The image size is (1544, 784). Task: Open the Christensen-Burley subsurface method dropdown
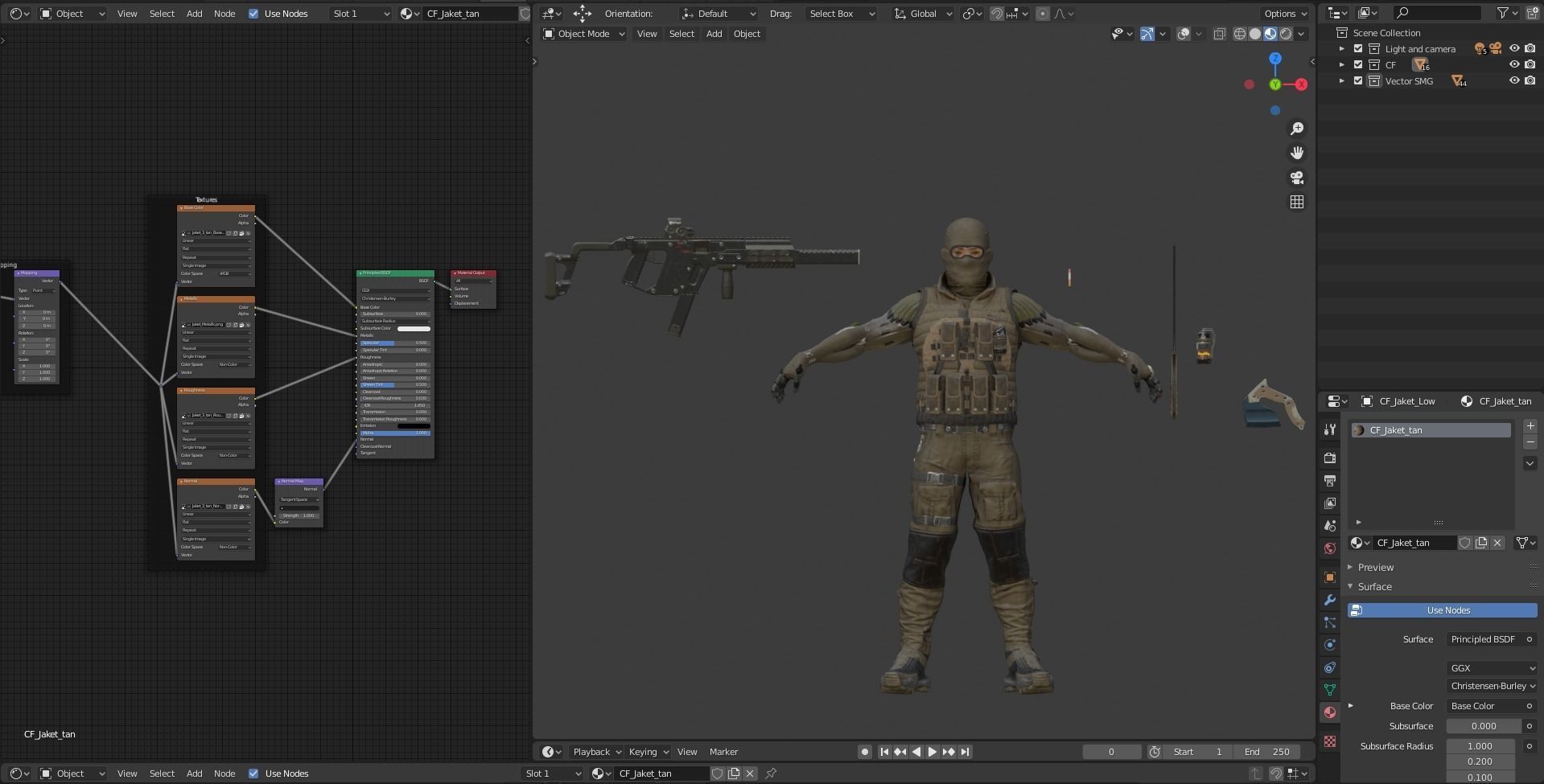(1492, 686)
